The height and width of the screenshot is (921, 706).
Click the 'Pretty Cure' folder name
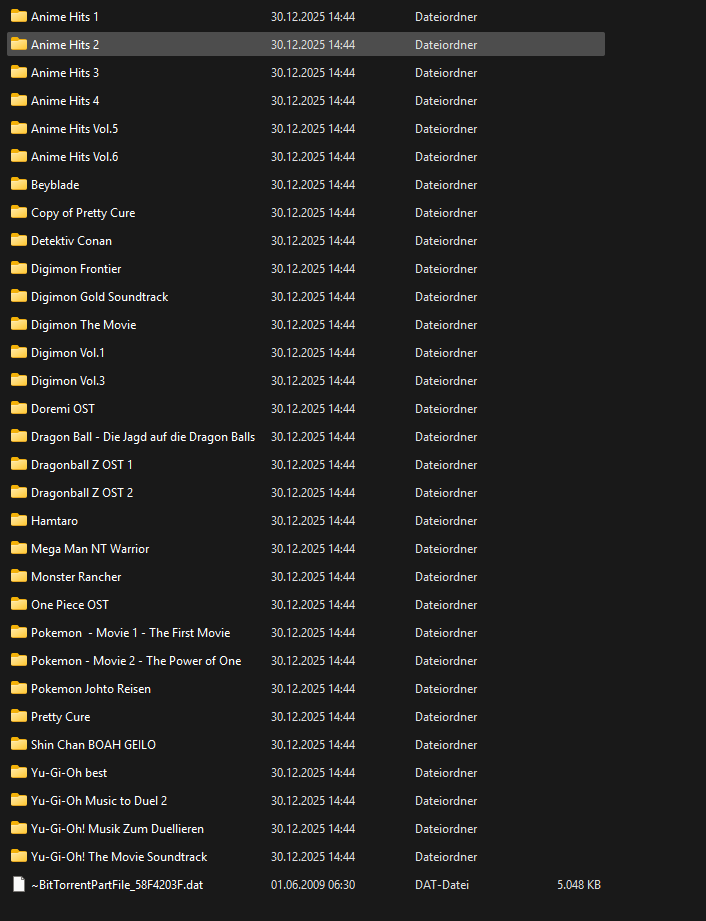click(60, 717)
